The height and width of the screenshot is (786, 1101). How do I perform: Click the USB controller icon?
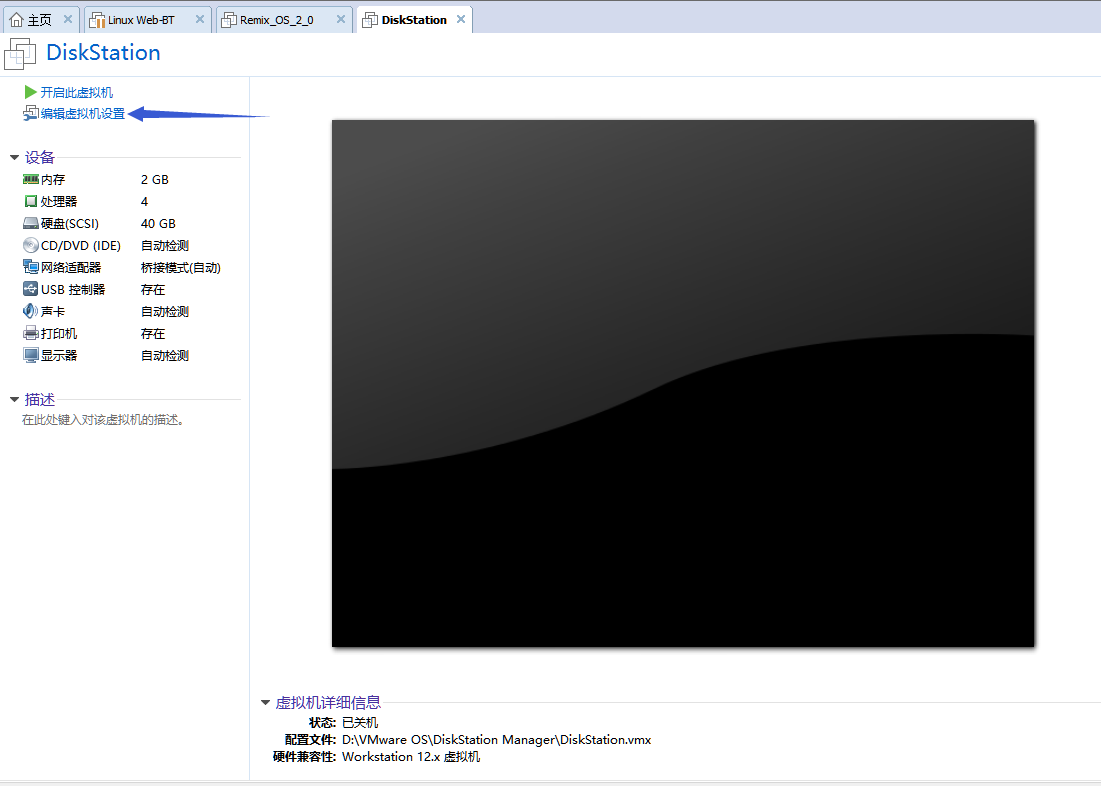coord(30,289)
